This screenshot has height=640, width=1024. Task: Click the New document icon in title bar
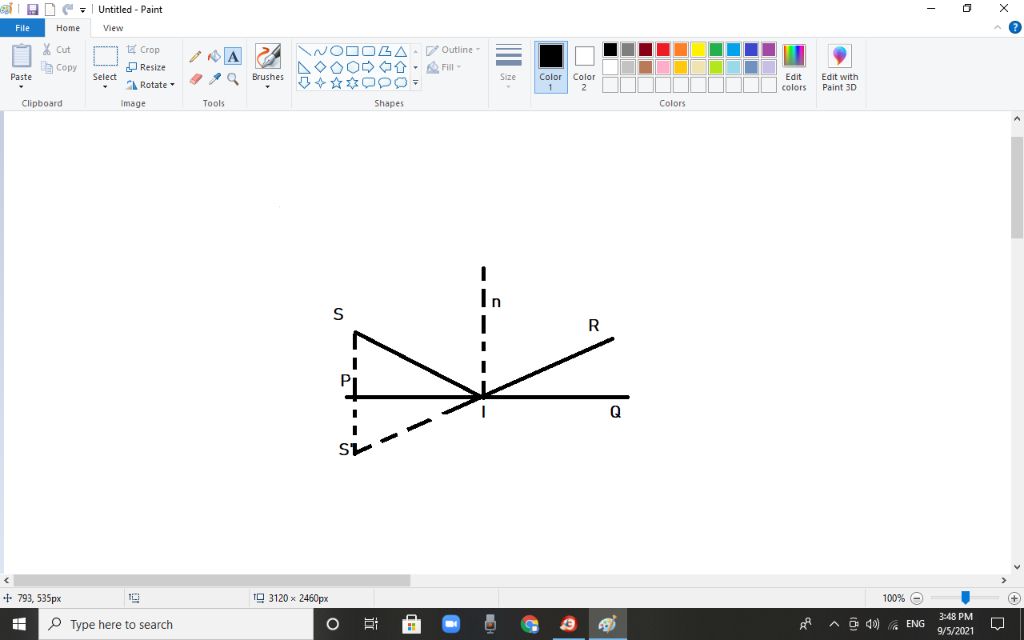click(50, 9)
